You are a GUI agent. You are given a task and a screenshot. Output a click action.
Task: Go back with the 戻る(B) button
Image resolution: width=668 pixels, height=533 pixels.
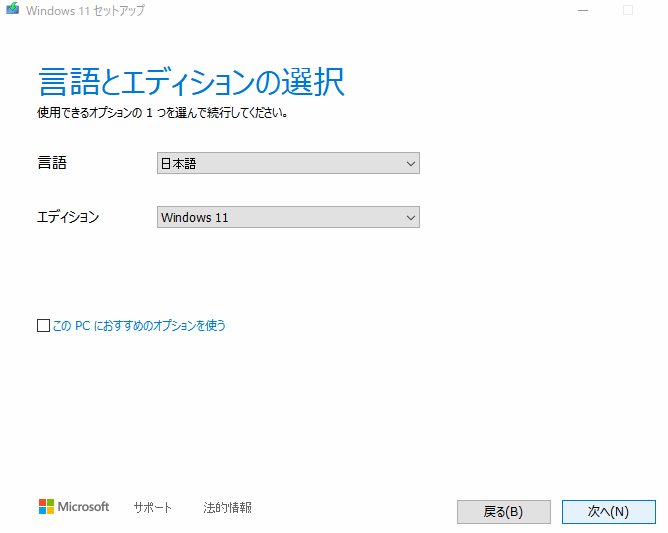point(504,512)
